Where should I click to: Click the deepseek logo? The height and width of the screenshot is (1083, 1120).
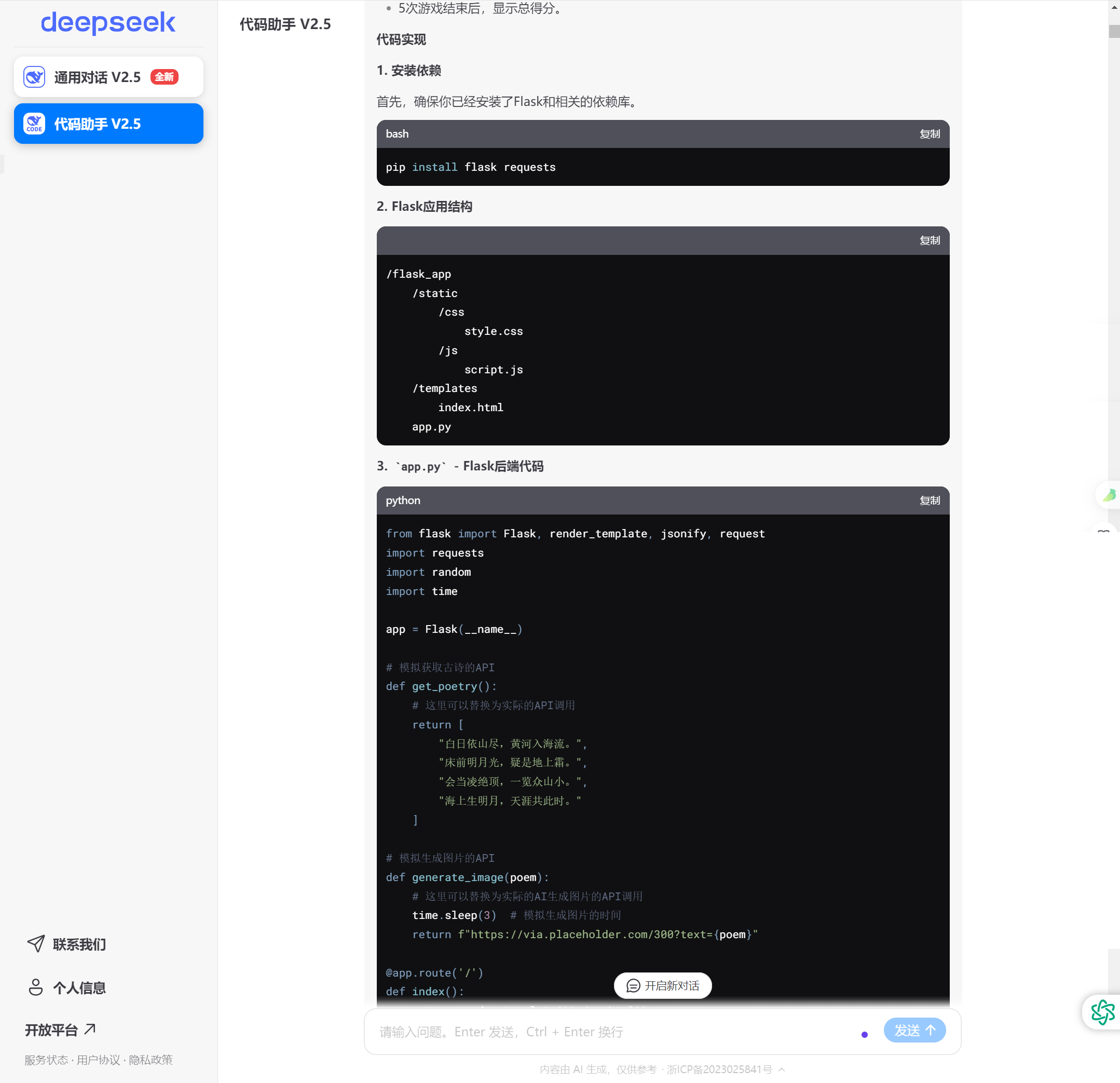[x=108, y=23]
